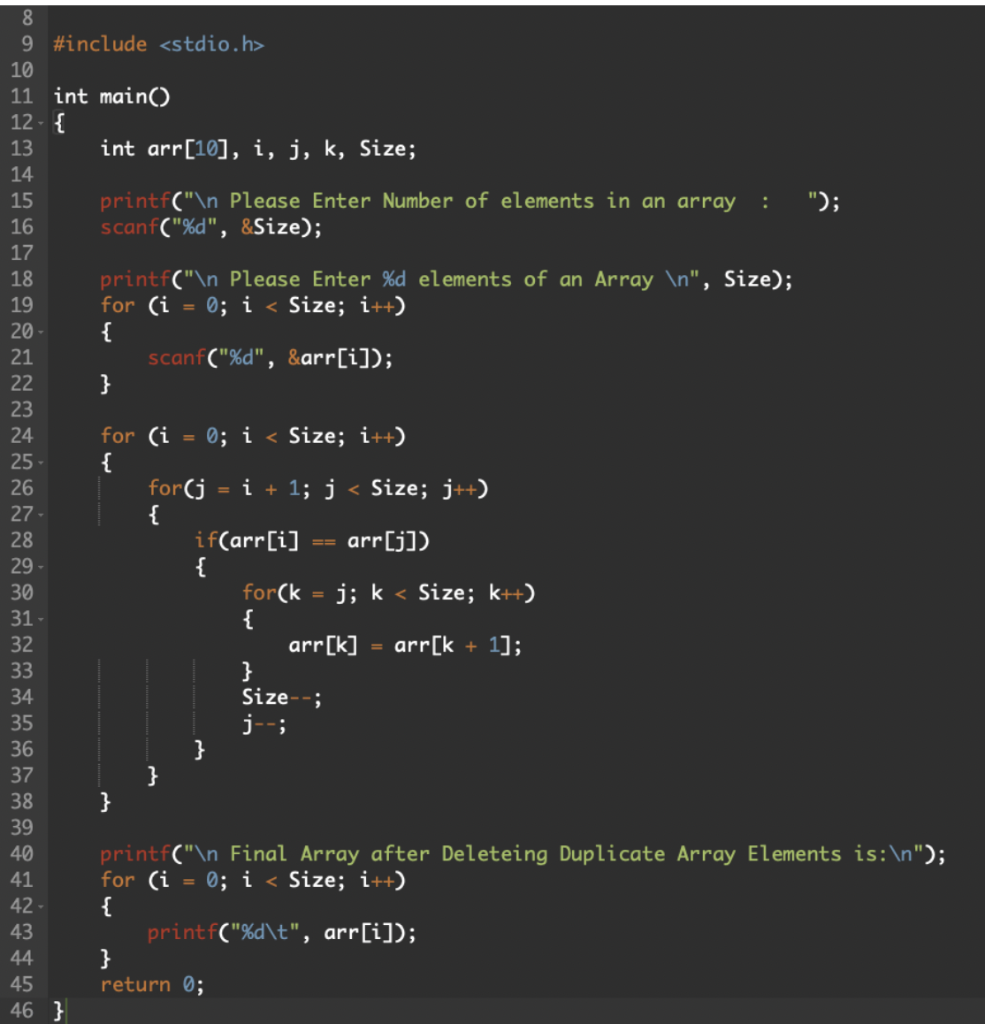
Task: Click the int main() declaration
Action: pyautogui.click(x=110, y=96)
